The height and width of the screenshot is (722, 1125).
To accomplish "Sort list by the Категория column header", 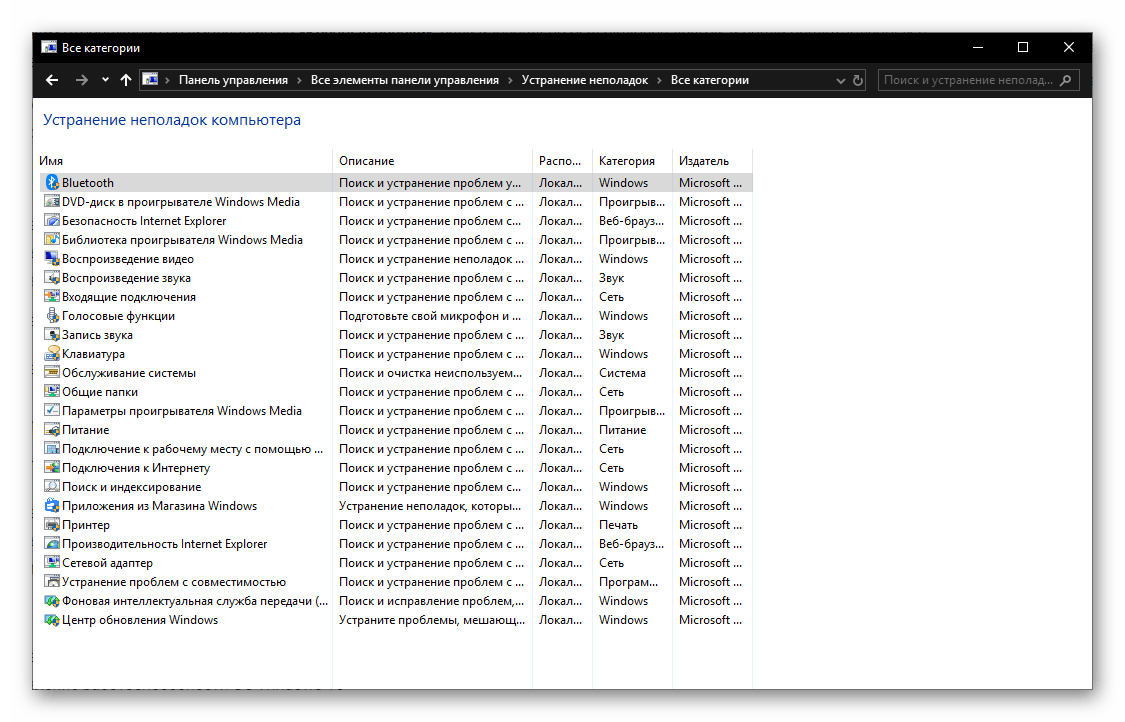I will point(627,161).
